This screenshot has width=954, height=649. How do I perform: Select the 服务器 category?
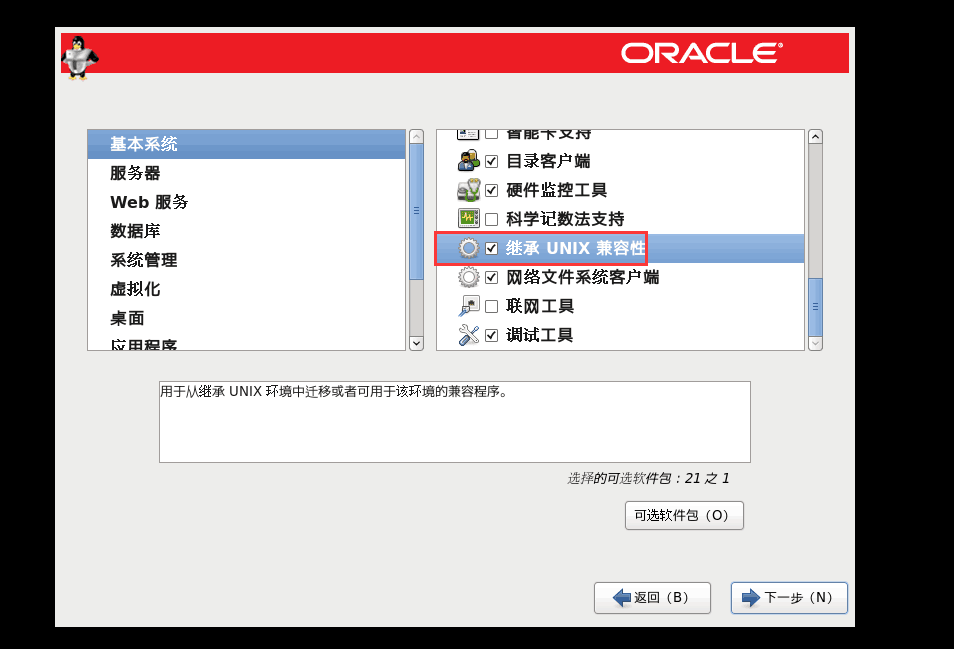tap(135, 173)
